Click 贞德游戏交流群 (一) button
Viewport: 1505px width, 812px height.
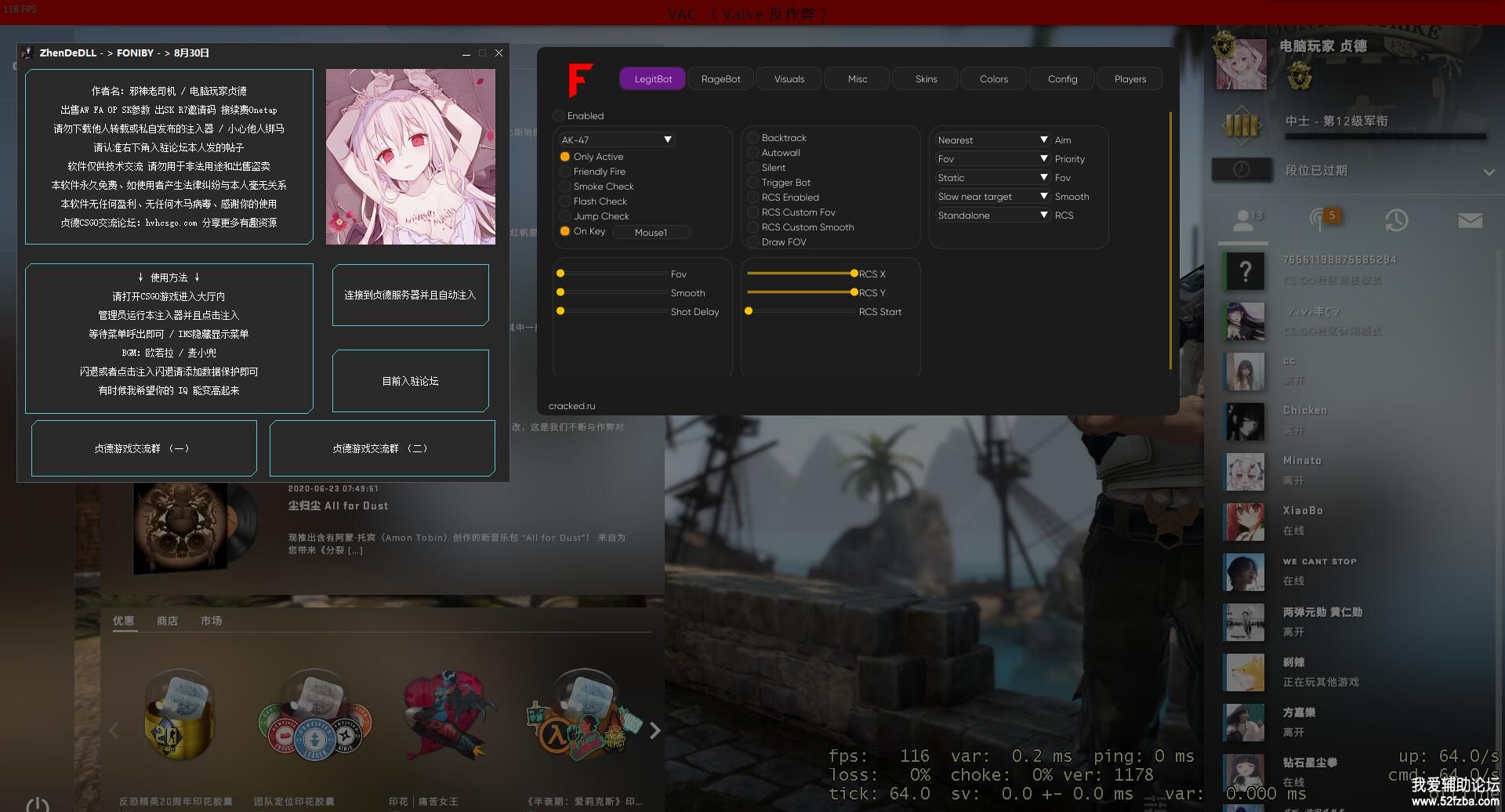(x=144, y=448)
